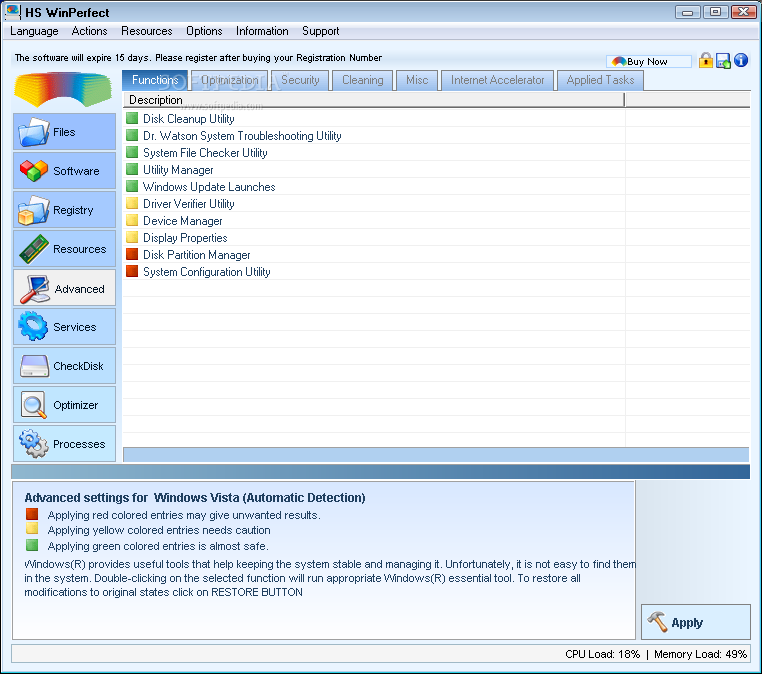This screenshot has width=762, height=674.
Task: Click the save settings disk icon
Action: tap(723, 61)
